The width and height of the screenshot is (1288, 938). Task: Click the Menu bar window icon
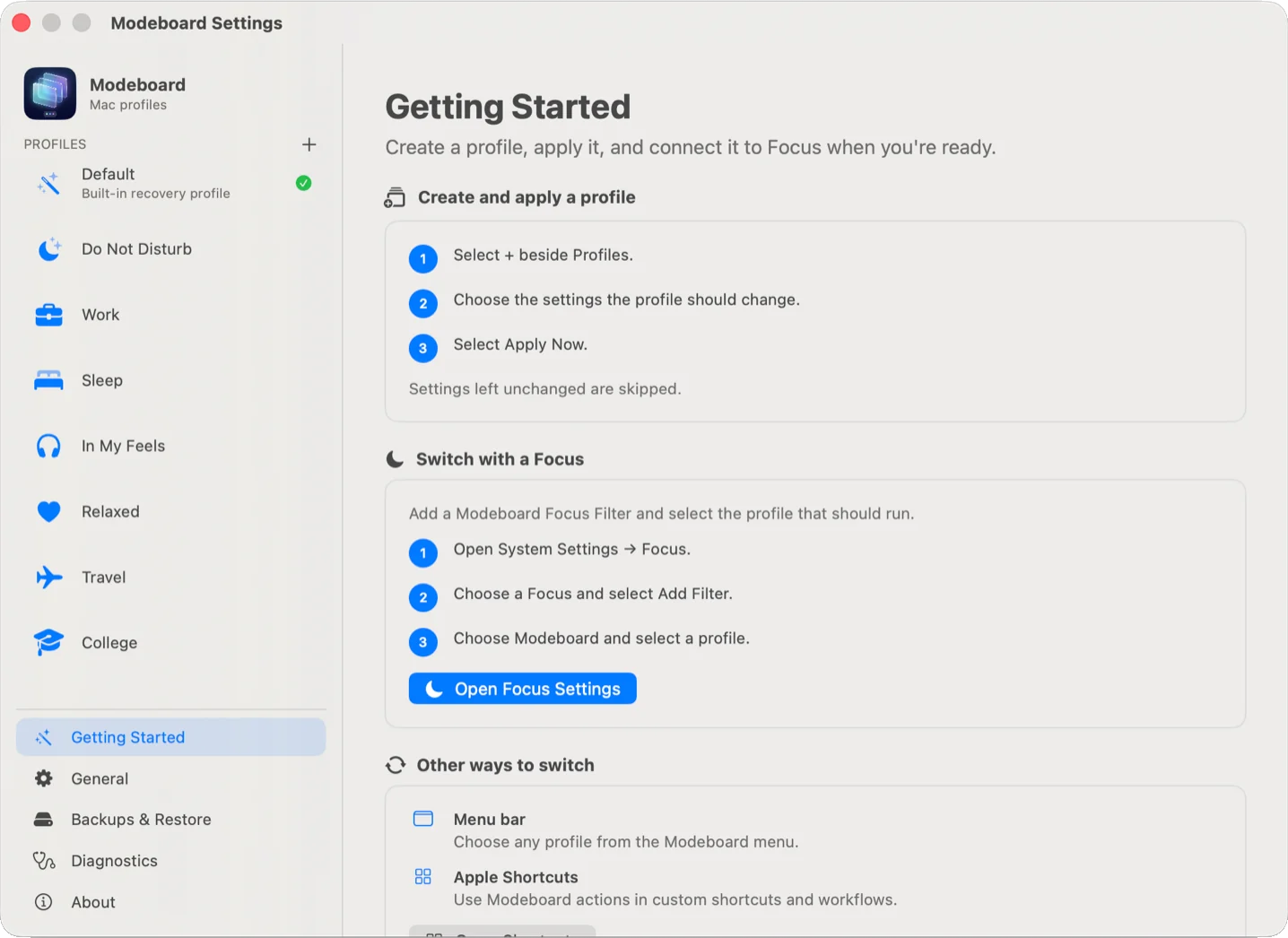click(x=423, y=819)
